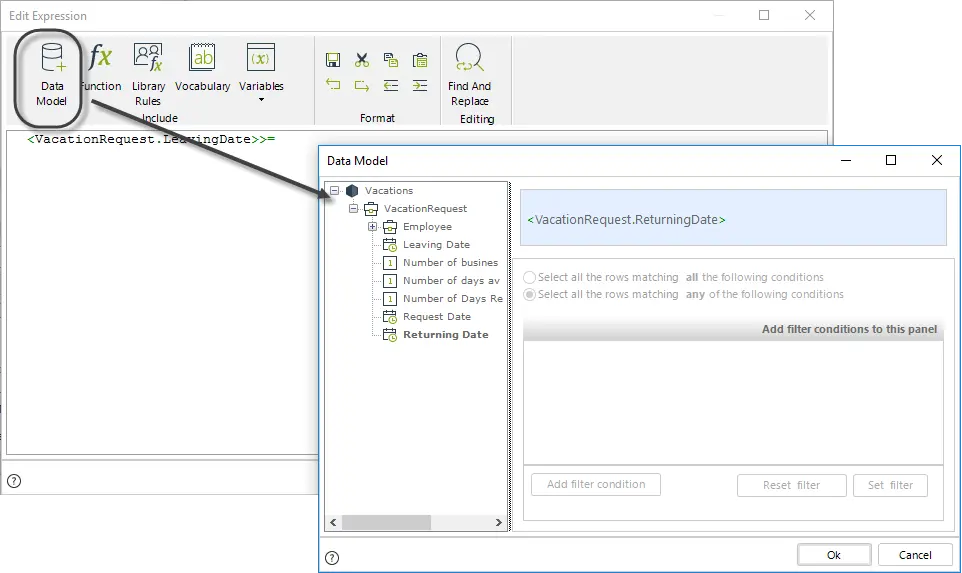This screenshot has height=573, width=962.
Task: Select Leaving Date attribute
Action: click(x=436, y=244)
